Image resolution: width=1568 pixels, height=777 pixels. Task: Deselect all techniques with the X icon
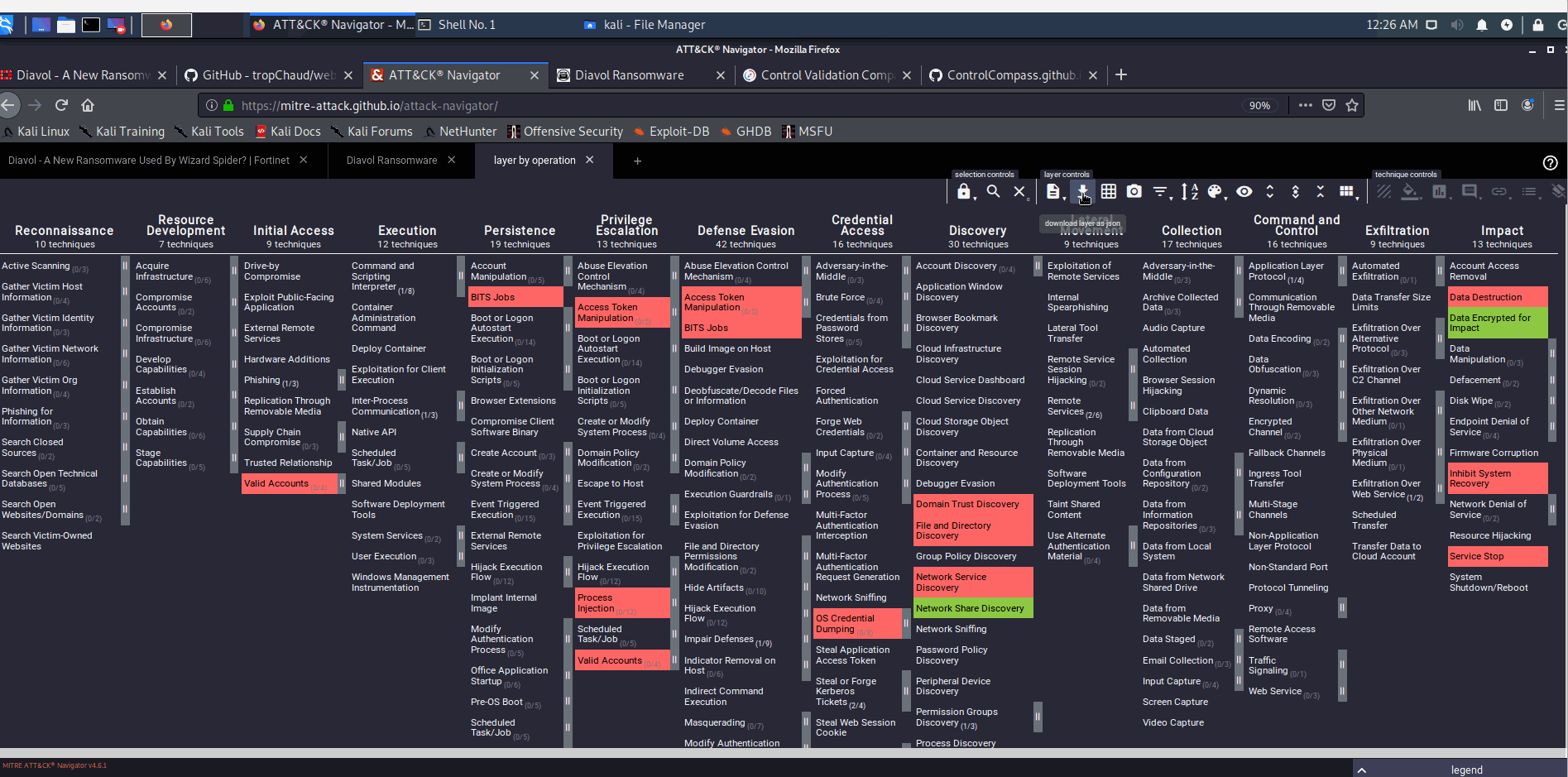pos(1019,192)
